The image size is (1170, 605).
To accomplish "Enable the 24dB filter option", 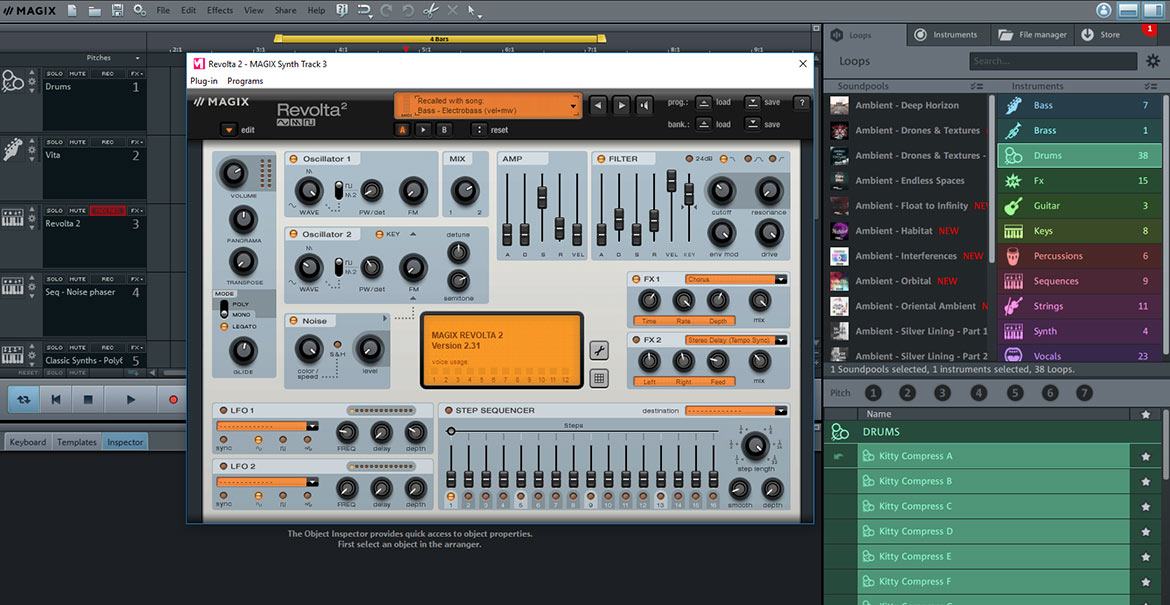I will tap(689, 158).
